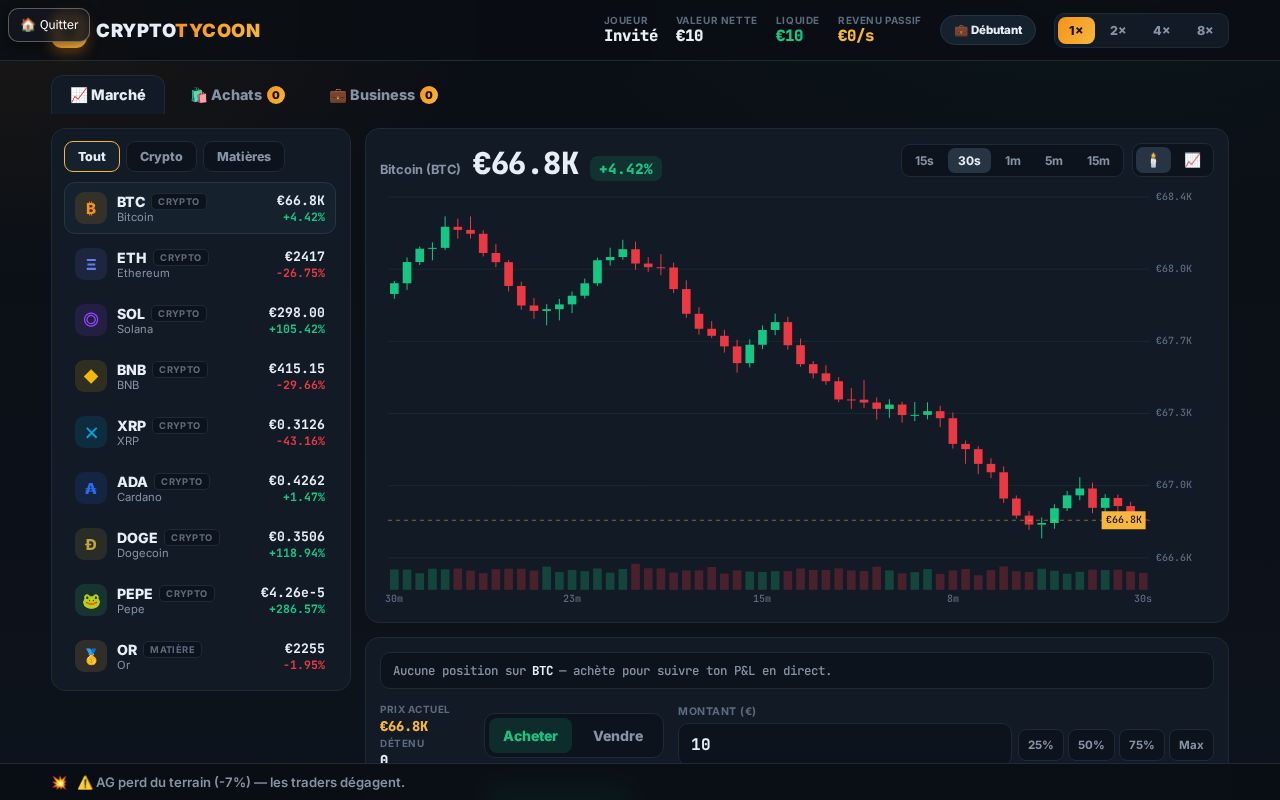The height and width of the screenshot is (800, 1280).
Task: Click the Pepe frog icon
Action: [x=91, y=600]
